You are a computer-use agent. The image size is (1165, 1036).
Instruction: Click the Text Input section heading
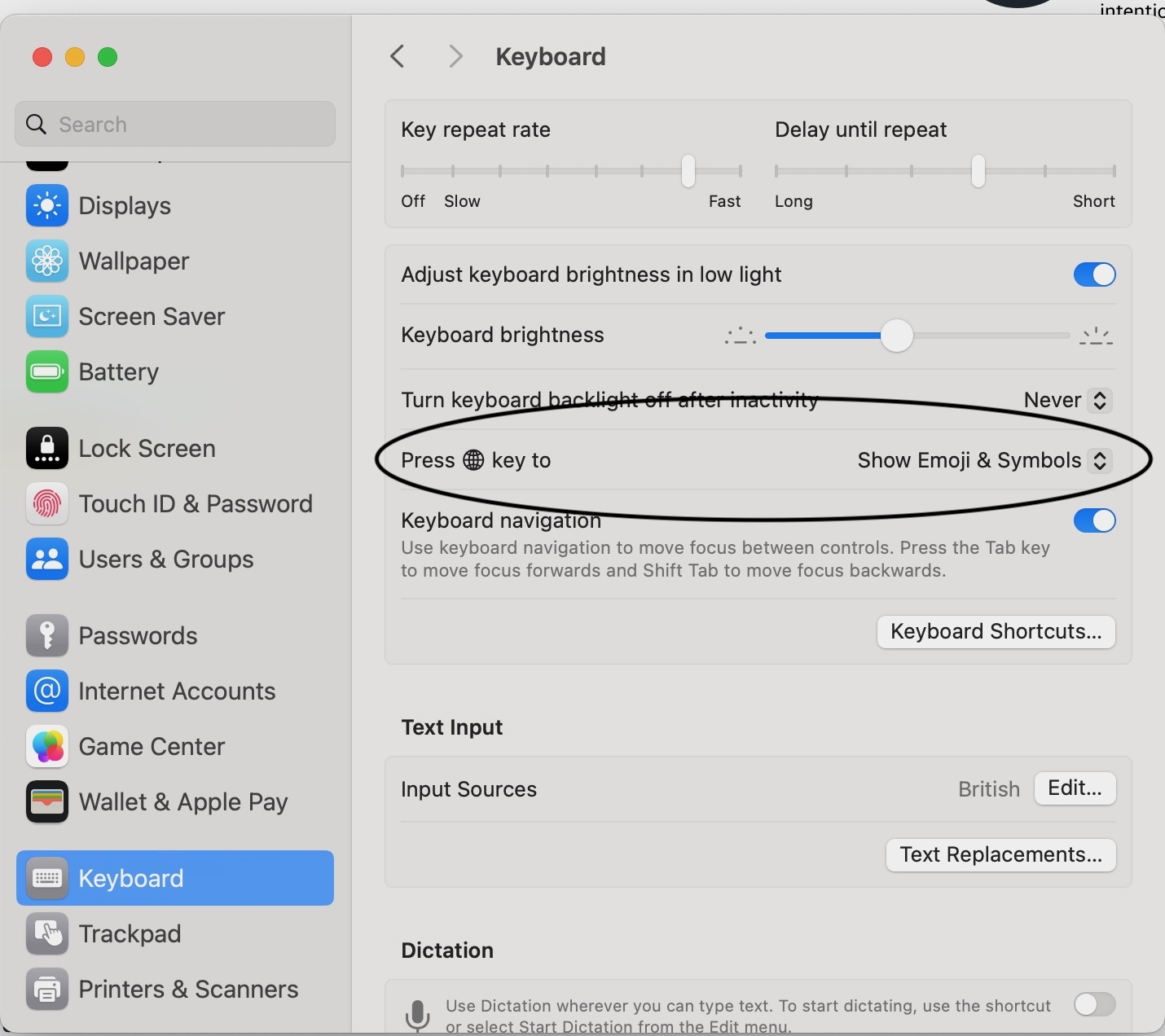452,727
